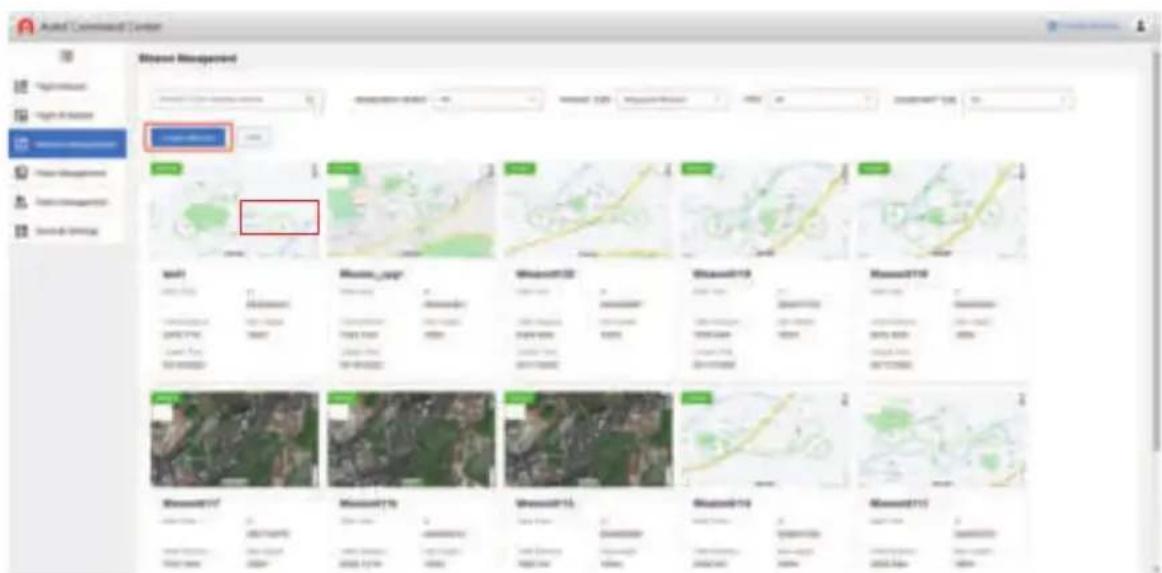Image resolution: width=1162 pixels, height=573 pixels.
Task: Select the sidebar item with the person icon
Action: tap(65, 202)
